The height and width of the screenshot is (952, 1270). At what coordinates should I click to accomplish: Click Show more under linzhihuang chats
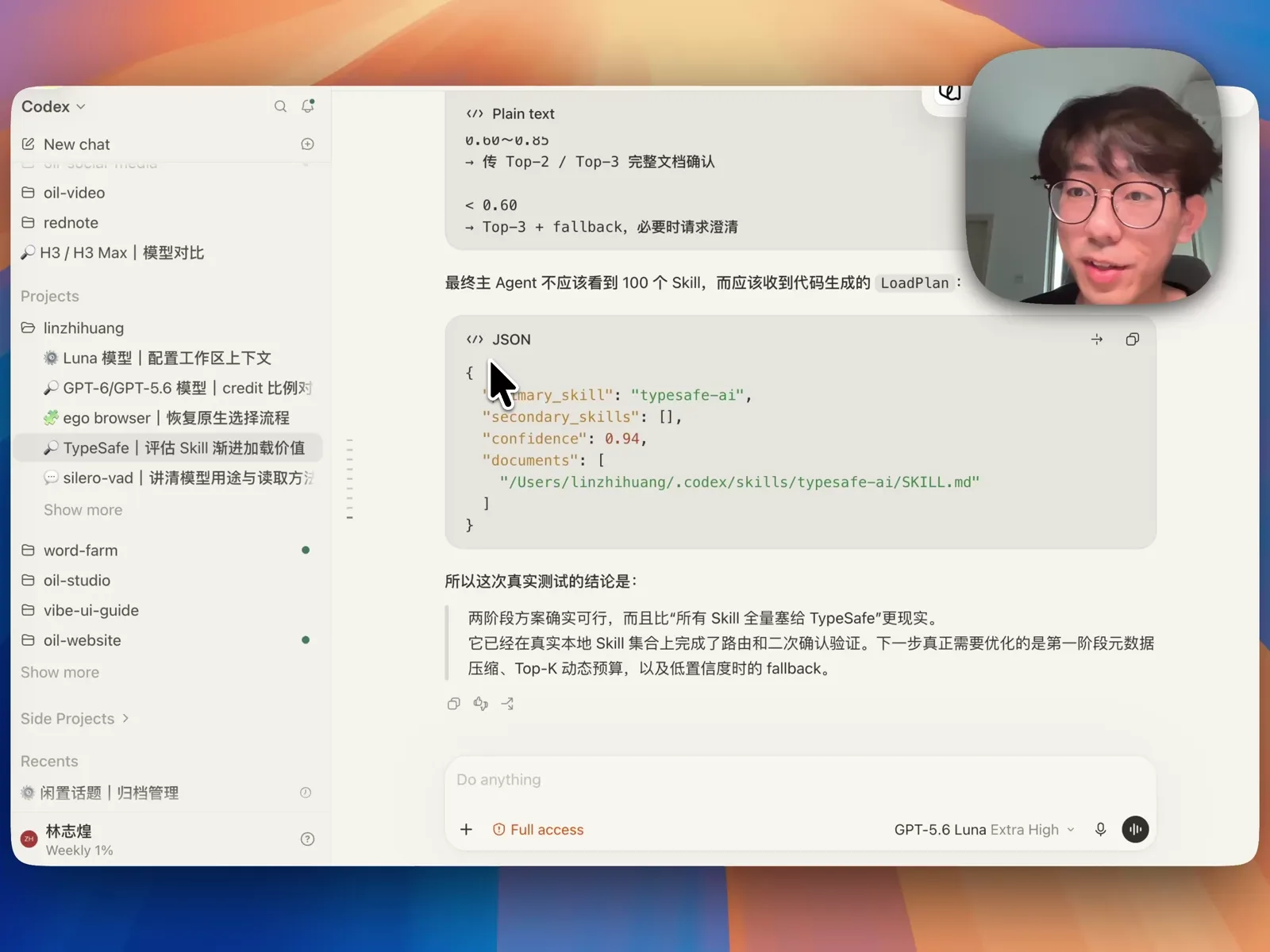[83, 510]
